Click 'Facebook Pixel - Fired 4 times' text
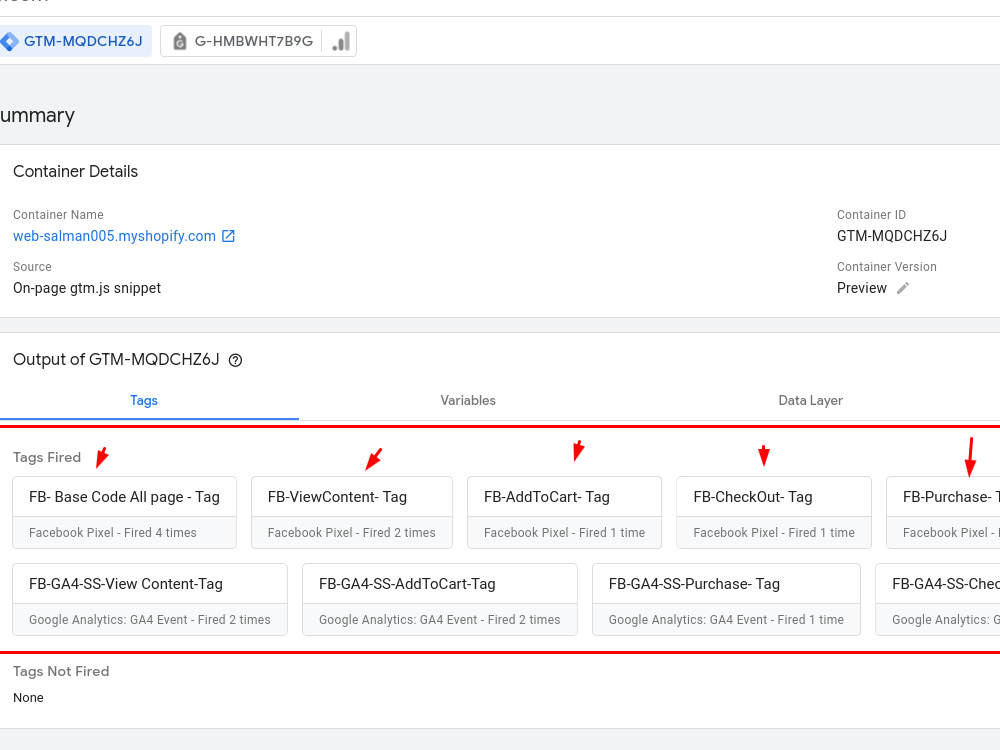Image resolution: width=1000 pixels, height=750 pixels. click(113, 533)
